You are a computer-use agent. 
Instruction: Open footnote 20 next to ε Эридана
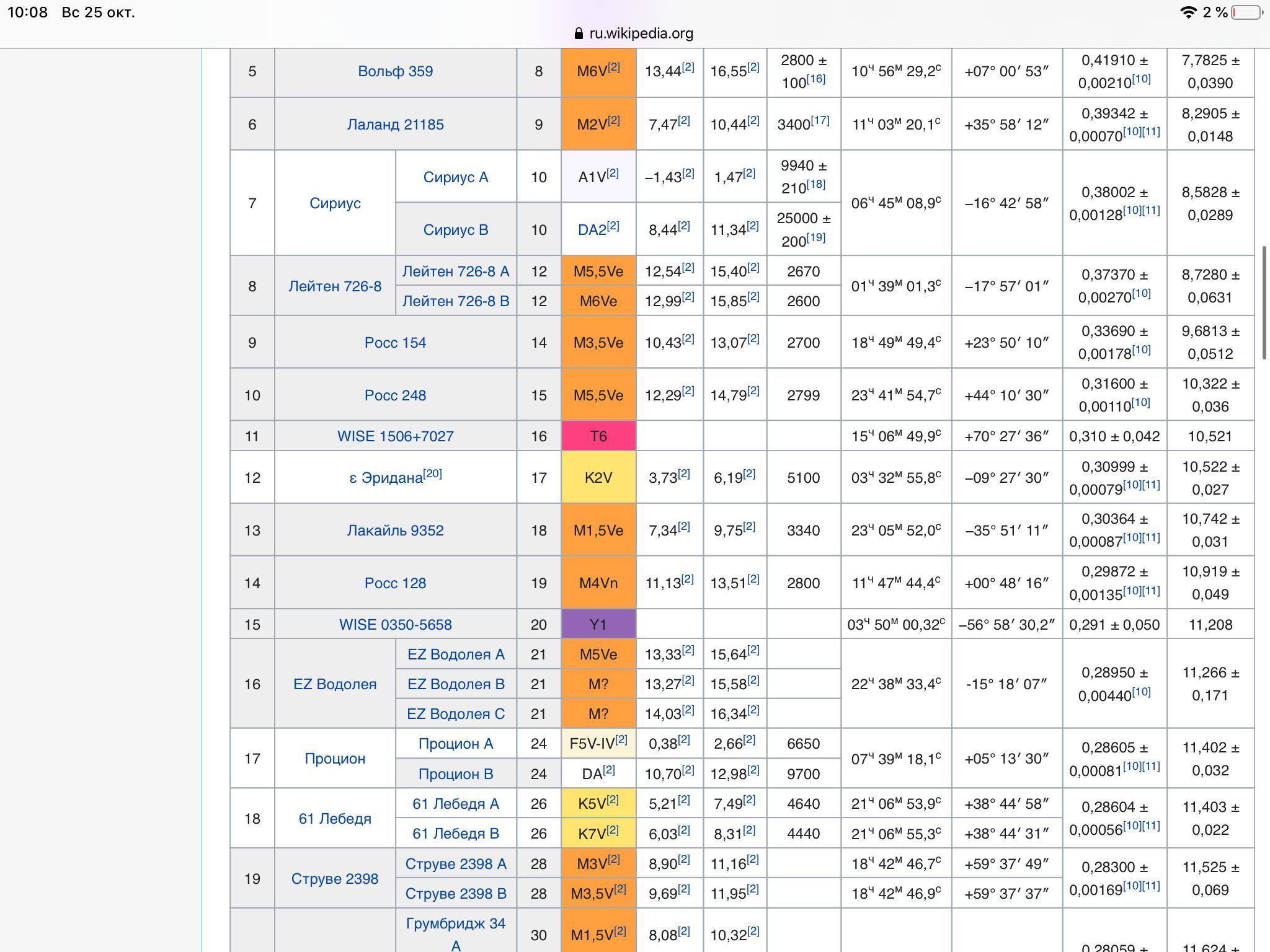(x=433, y=474)
